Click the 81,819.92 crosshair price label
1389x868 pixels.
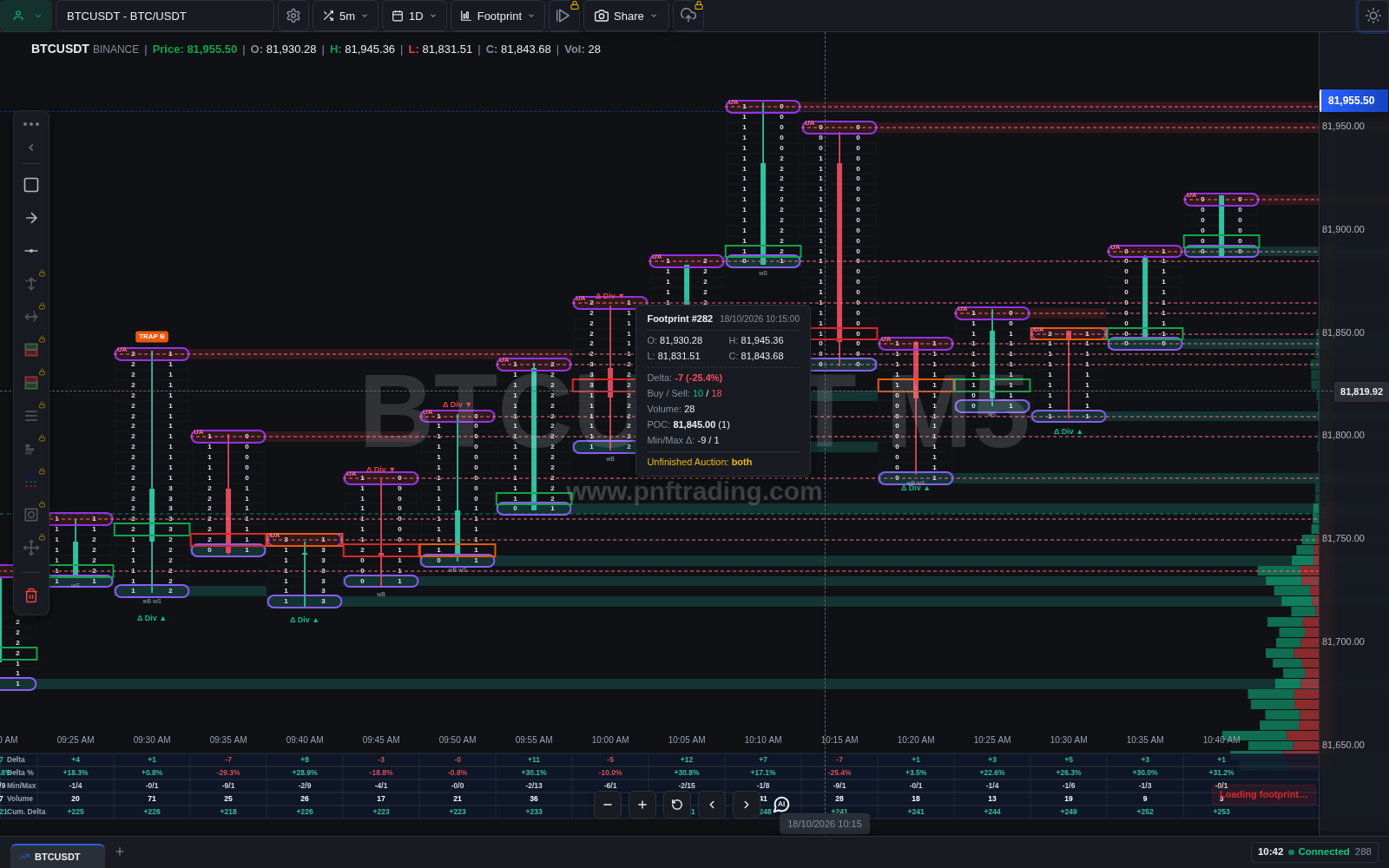point(1361,391)
